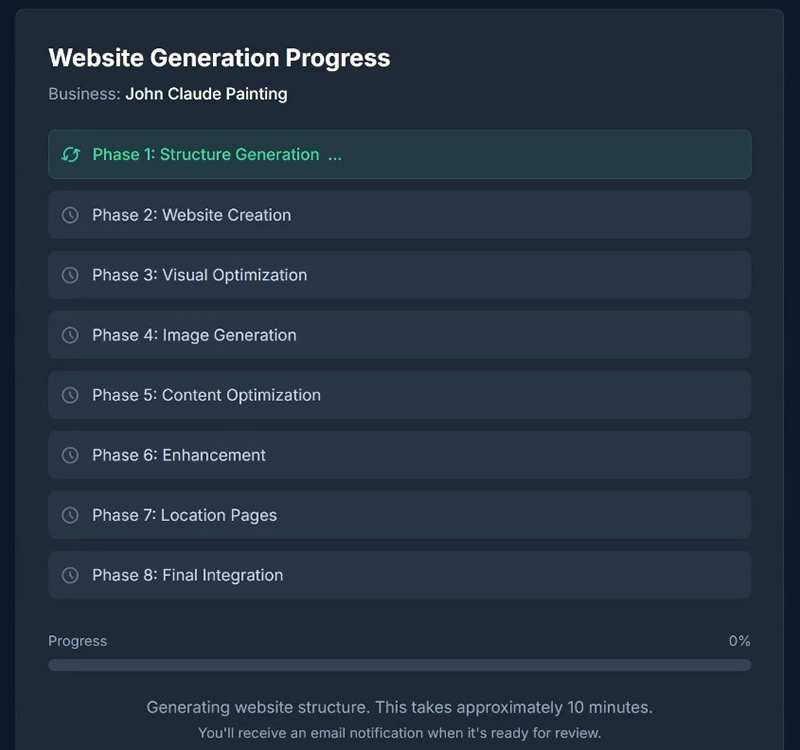Click the progress bar track
The width and height of the screenshot is (800, 750).
(399, 665)
